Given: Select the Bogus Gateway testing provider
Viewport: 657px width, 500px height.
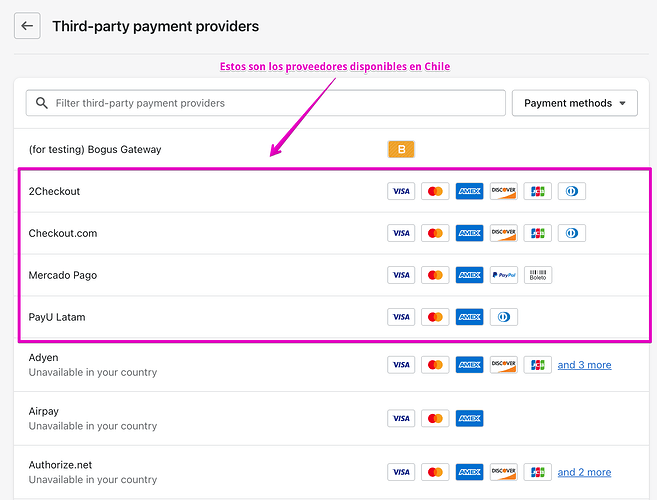Looking at the screenshot, I should coord(95,150).
